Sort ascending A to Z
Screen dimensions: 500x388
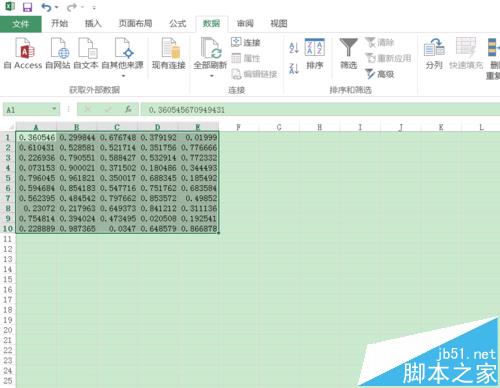pyautogui.click(x=294, y=48)
